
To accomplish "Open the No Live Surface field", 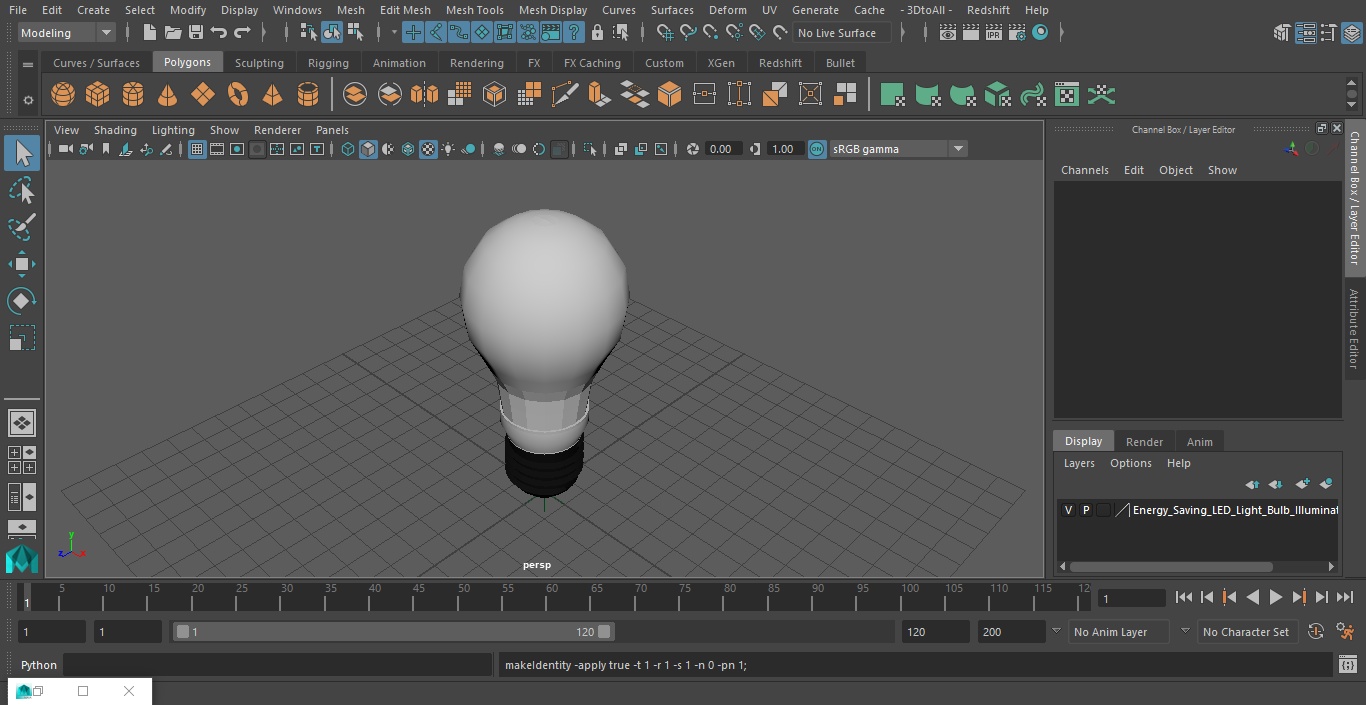I will (x=842, y=33).
